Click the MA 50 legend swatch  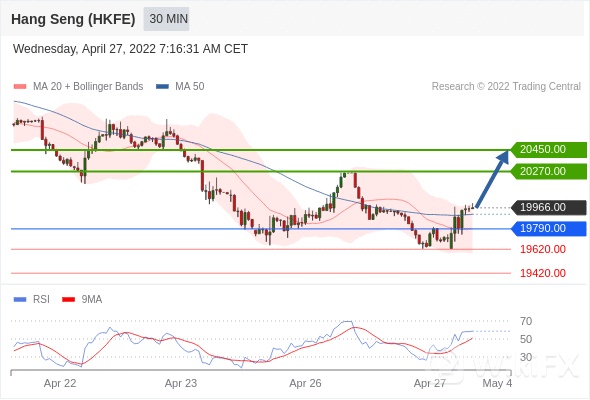point(162,87)
